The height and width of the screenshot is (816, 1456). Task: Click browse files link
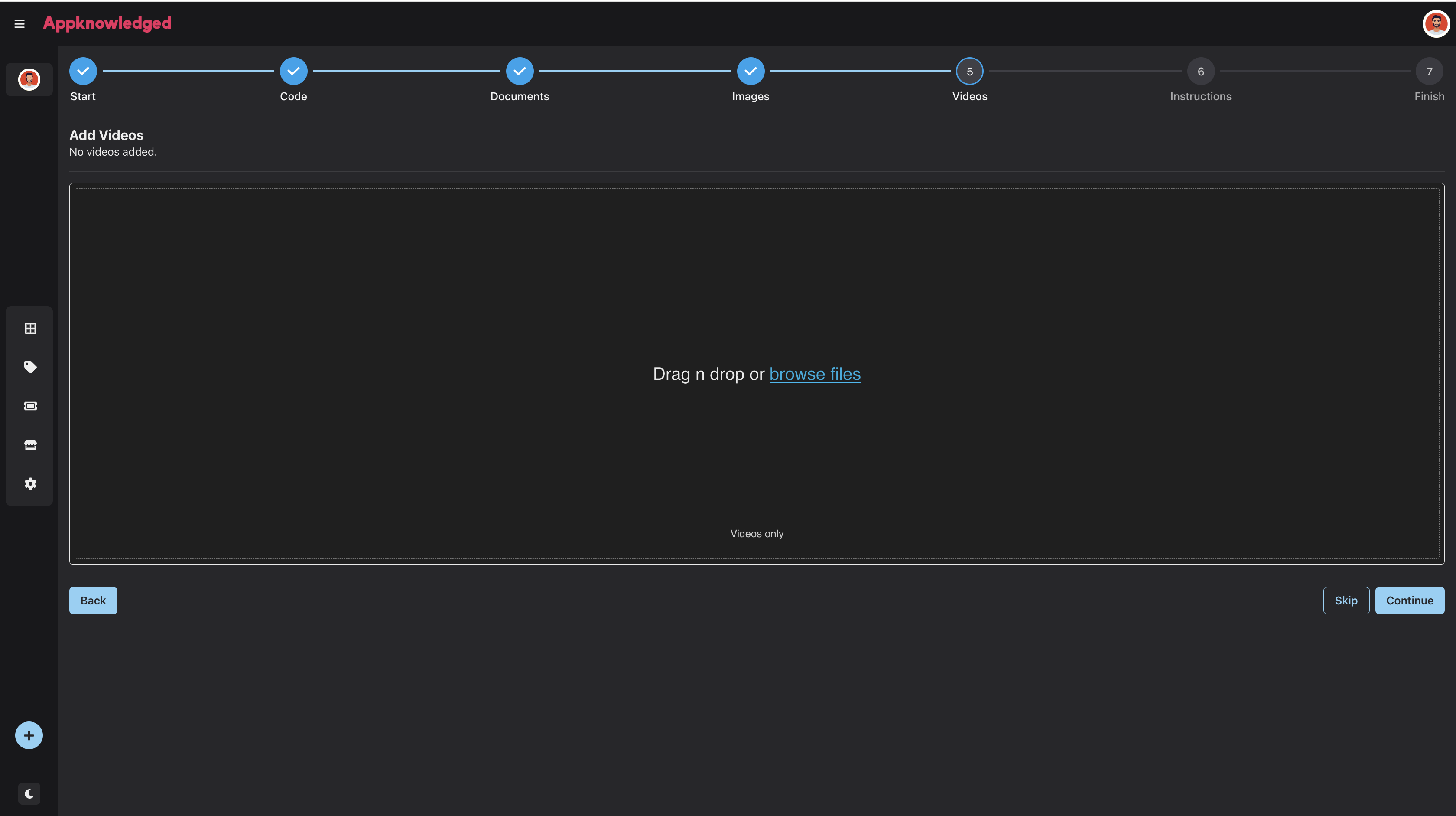tap(815, 374)
